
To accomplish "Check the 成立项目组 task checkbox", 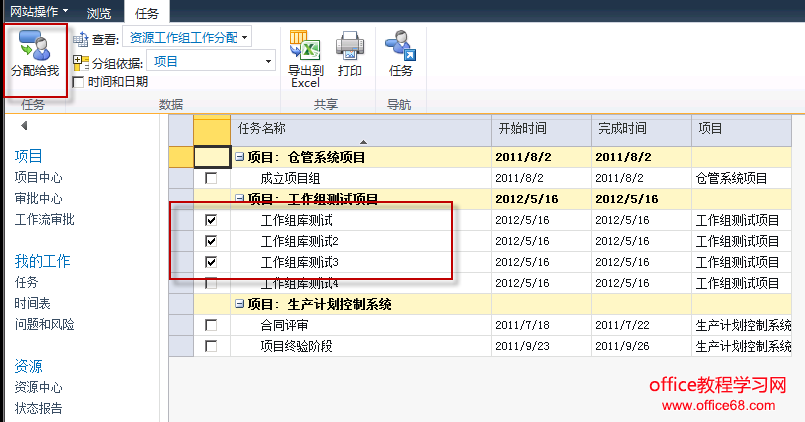I will pyautogui.click(x=210, y=178).
